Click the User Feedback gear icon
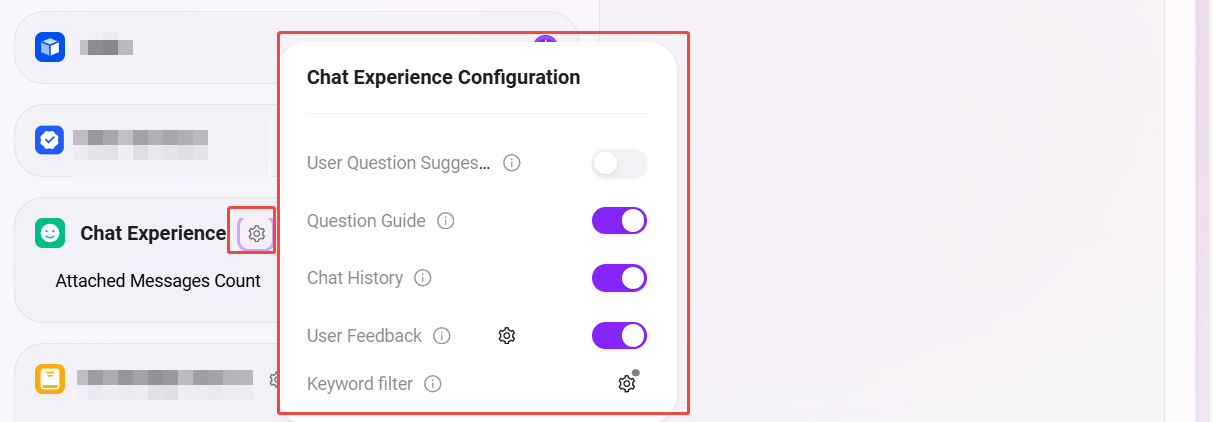 (x=507, y=336)
